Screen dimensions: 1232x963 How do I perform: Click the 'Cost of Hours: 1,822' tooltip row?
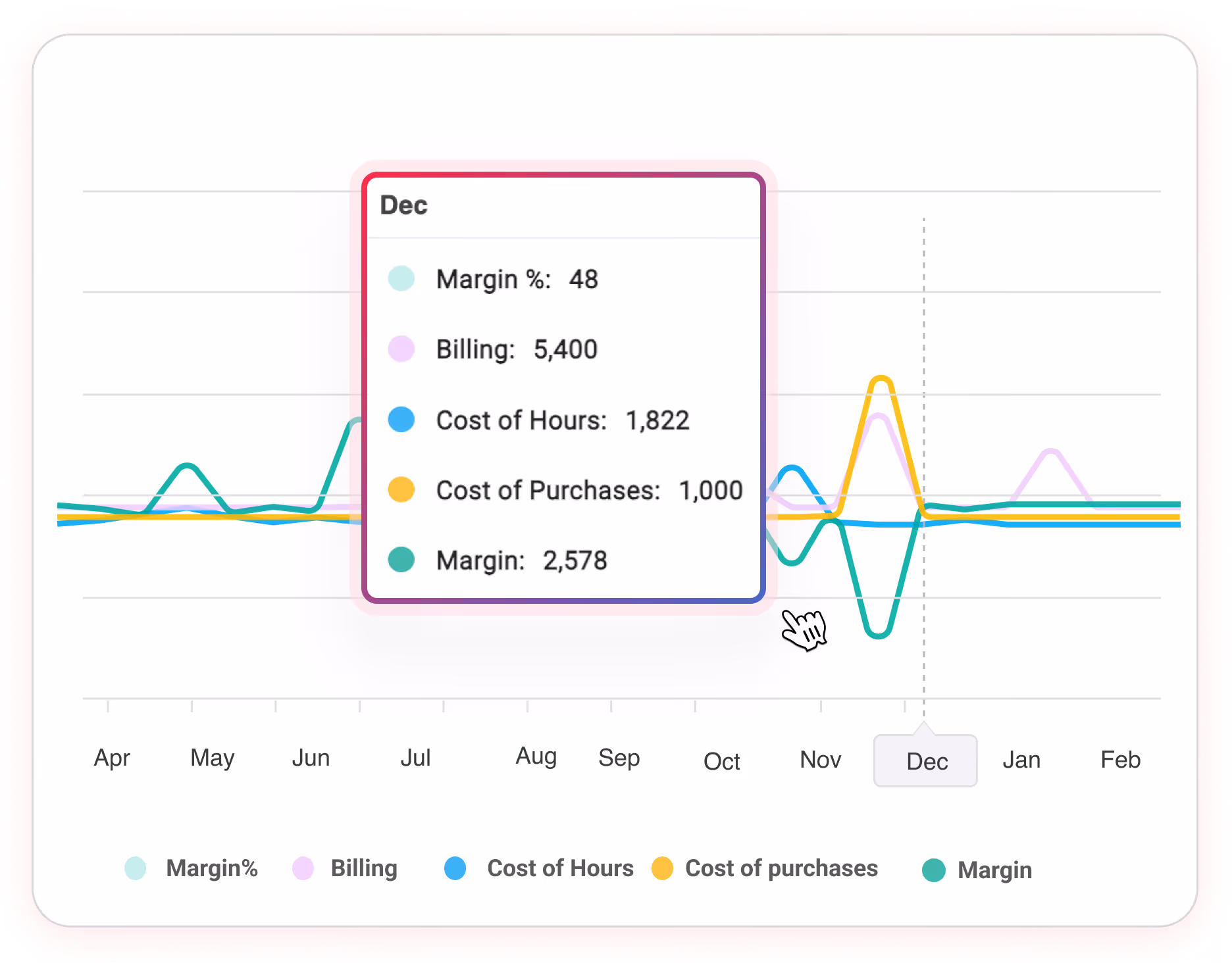[539, 420]
